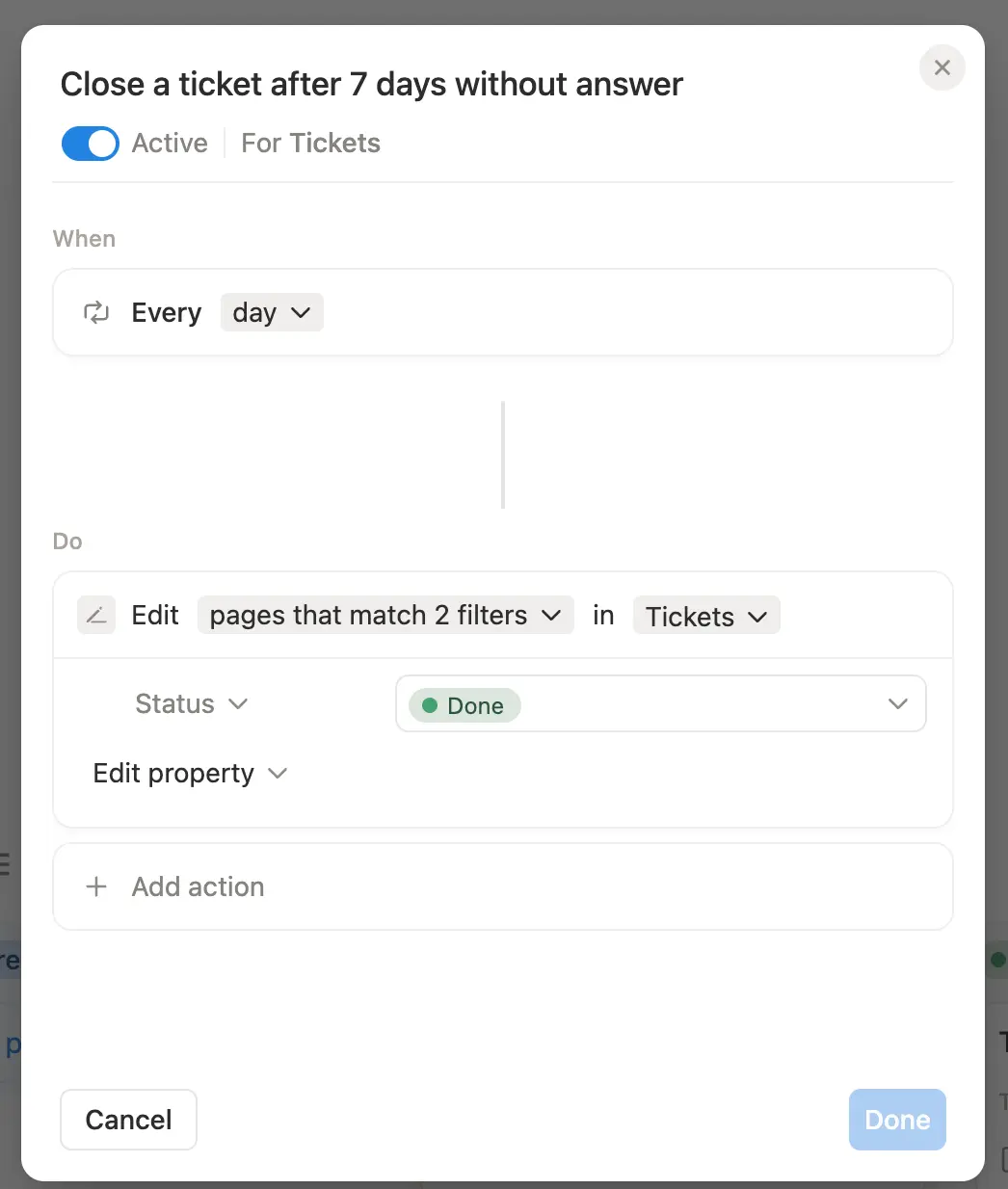Open the pages that match 2 filters dropdown
The height and width of the screenshot is (1189, 1008).
[x=385, y=615]
